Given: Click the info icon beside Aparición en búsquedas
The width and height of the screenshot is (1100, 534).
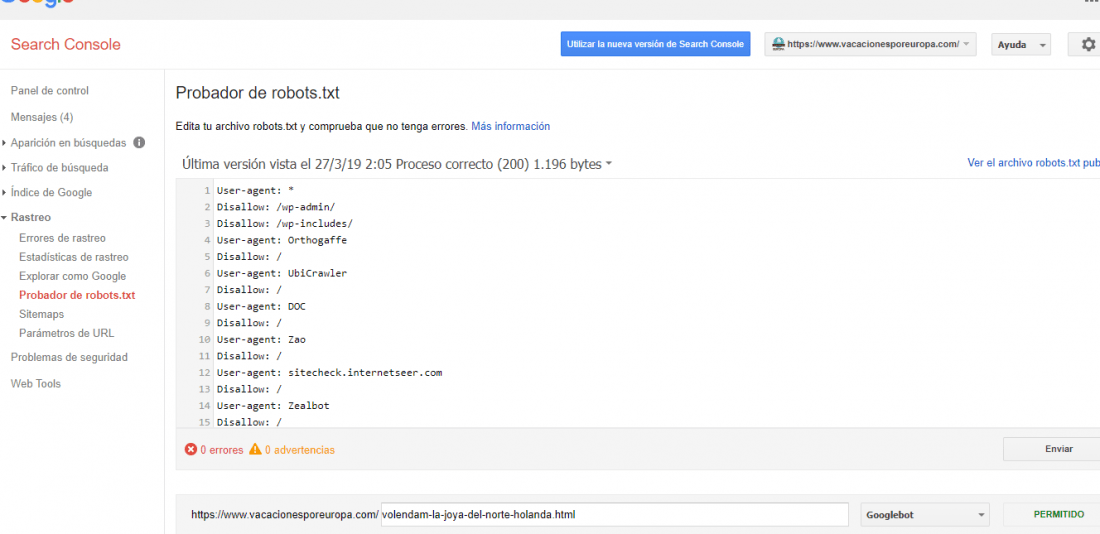Looking at the screenshot, I should coord(139,142).
